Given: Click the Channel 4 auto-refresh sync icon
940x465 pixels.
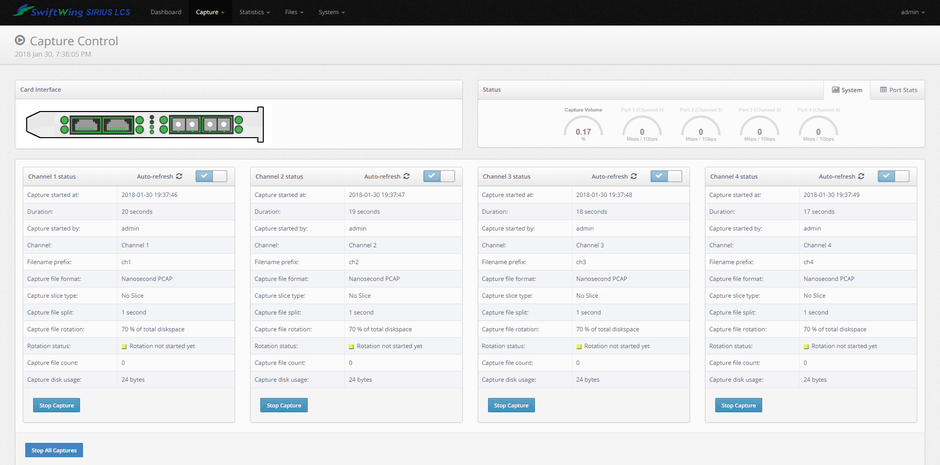Looking at the screenshot, I should (861, 176).
